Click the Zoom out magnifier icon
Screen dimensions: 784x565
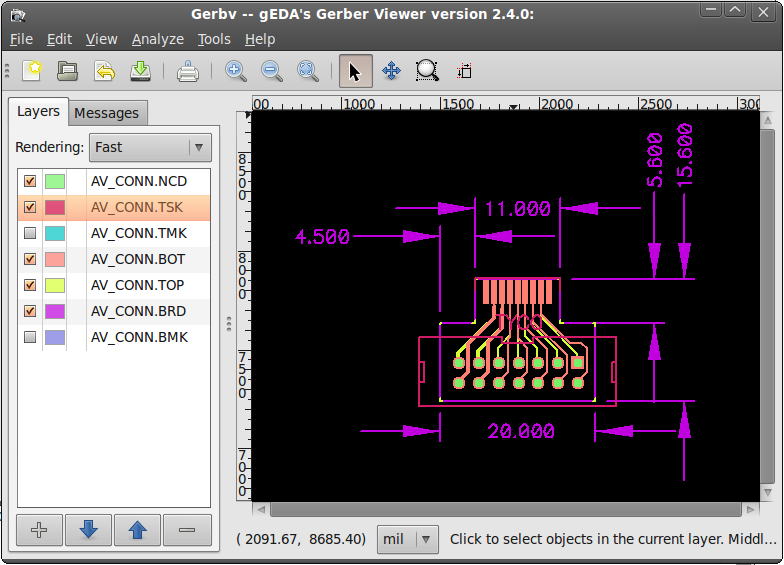click(x=272, y=71)
